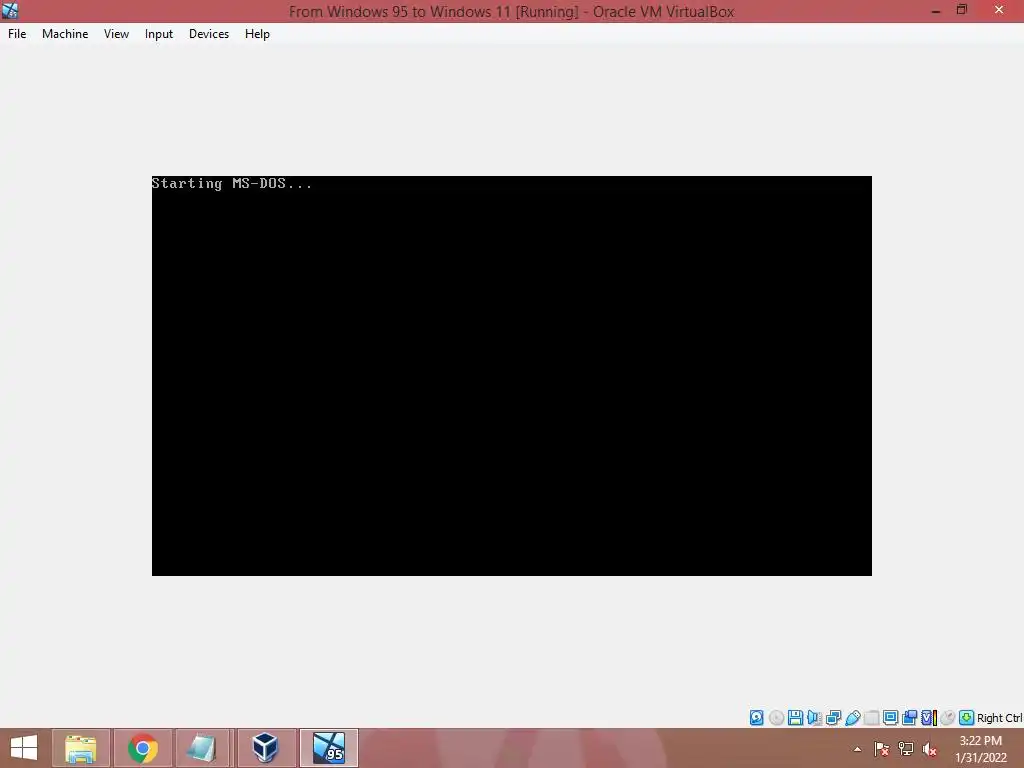Click the audio status icon

pos(814,718)
